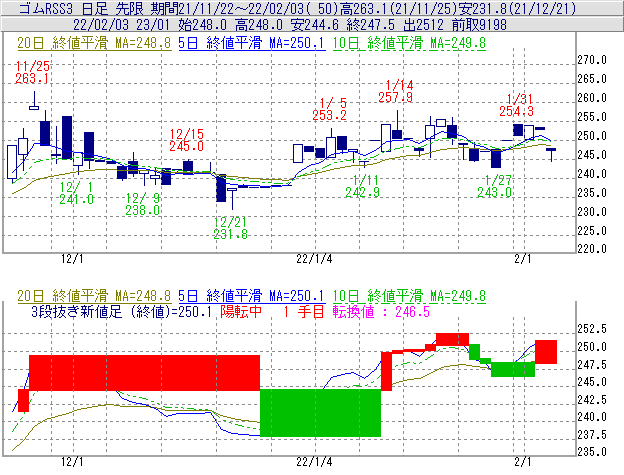624x475 pixels.
Task: Click the 1/27 243.0 low label
Action: (x=494, y=186)
